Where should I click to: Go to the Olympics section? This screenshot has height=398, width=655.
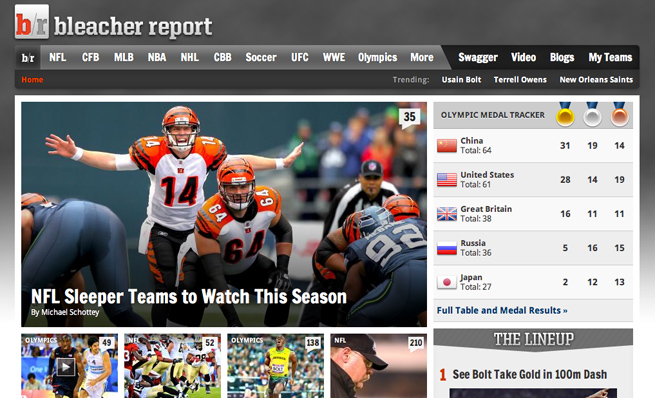[378, 57]
